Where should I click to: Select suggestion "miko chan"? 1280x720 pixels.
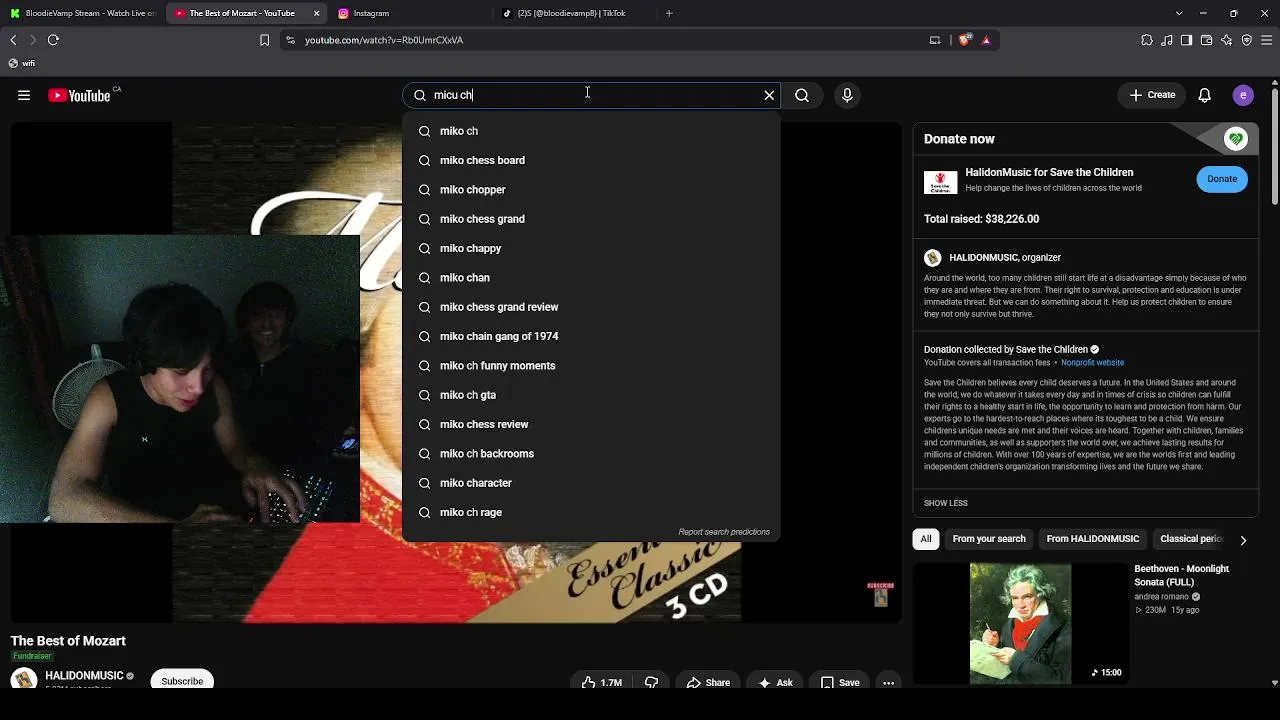tap(591, 278)
